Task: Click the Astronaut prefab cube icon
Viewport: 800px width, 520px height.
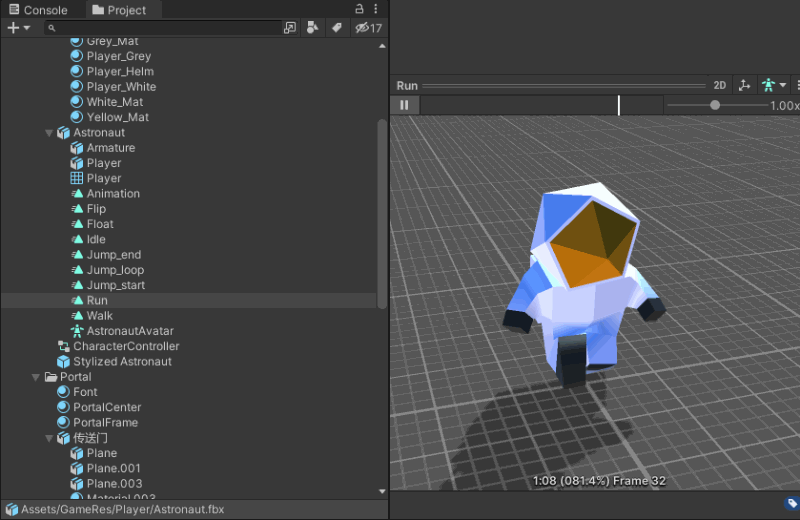Action: (63, 133)
